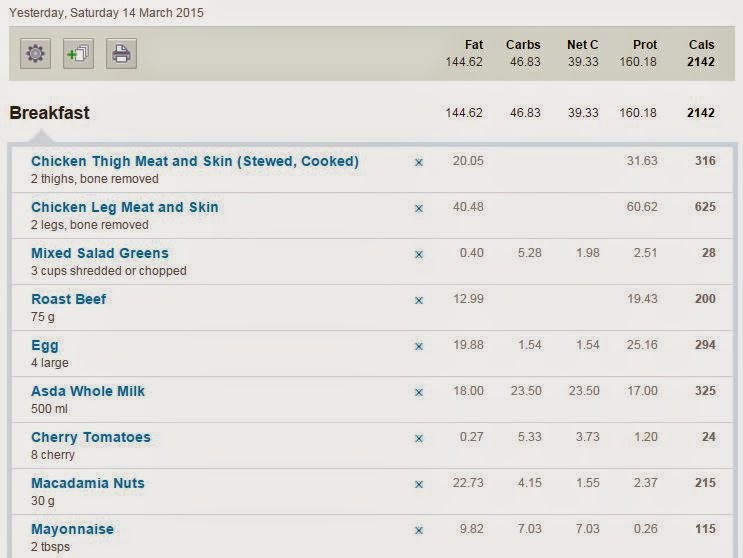The height and width of the screenshot is (558, 743).
Task: Click Chicken Leg calories value 625
Action: point(705,207)
